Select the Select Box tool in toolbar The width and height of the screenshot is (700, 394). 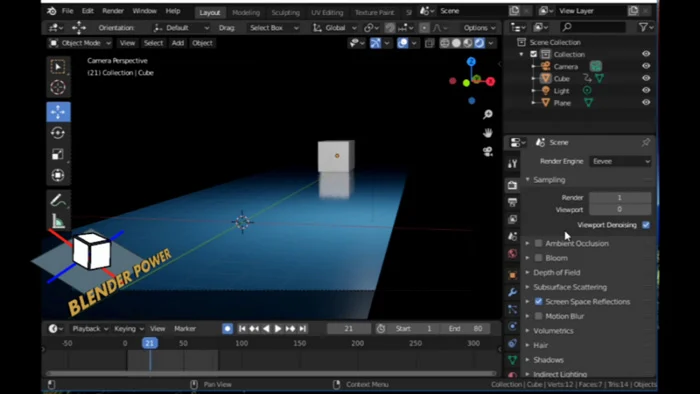[x=58, y=67]
